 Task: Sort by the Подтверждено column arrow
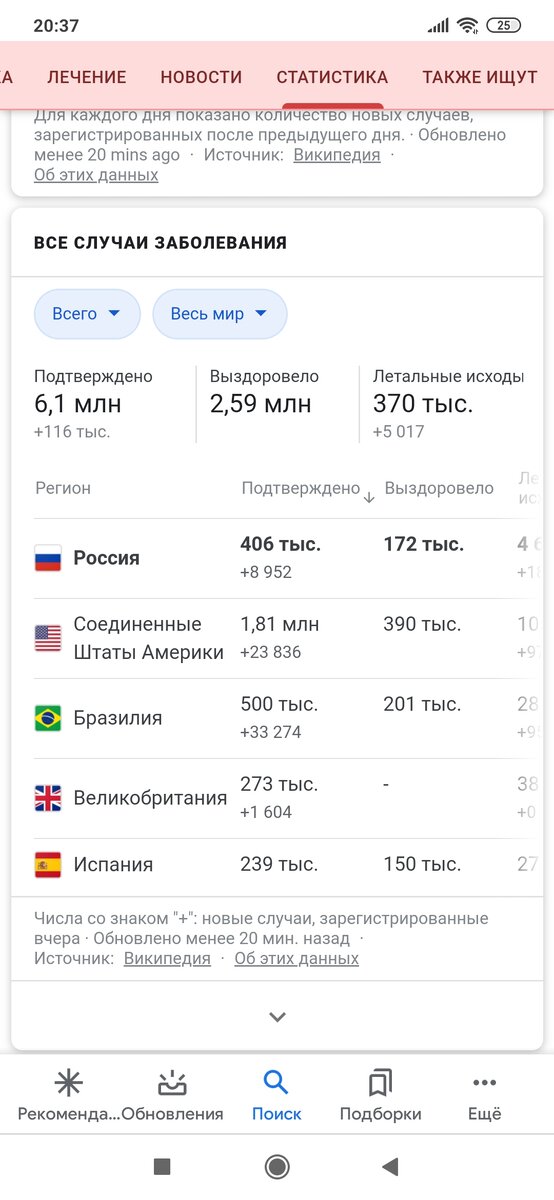click(369, 497)
